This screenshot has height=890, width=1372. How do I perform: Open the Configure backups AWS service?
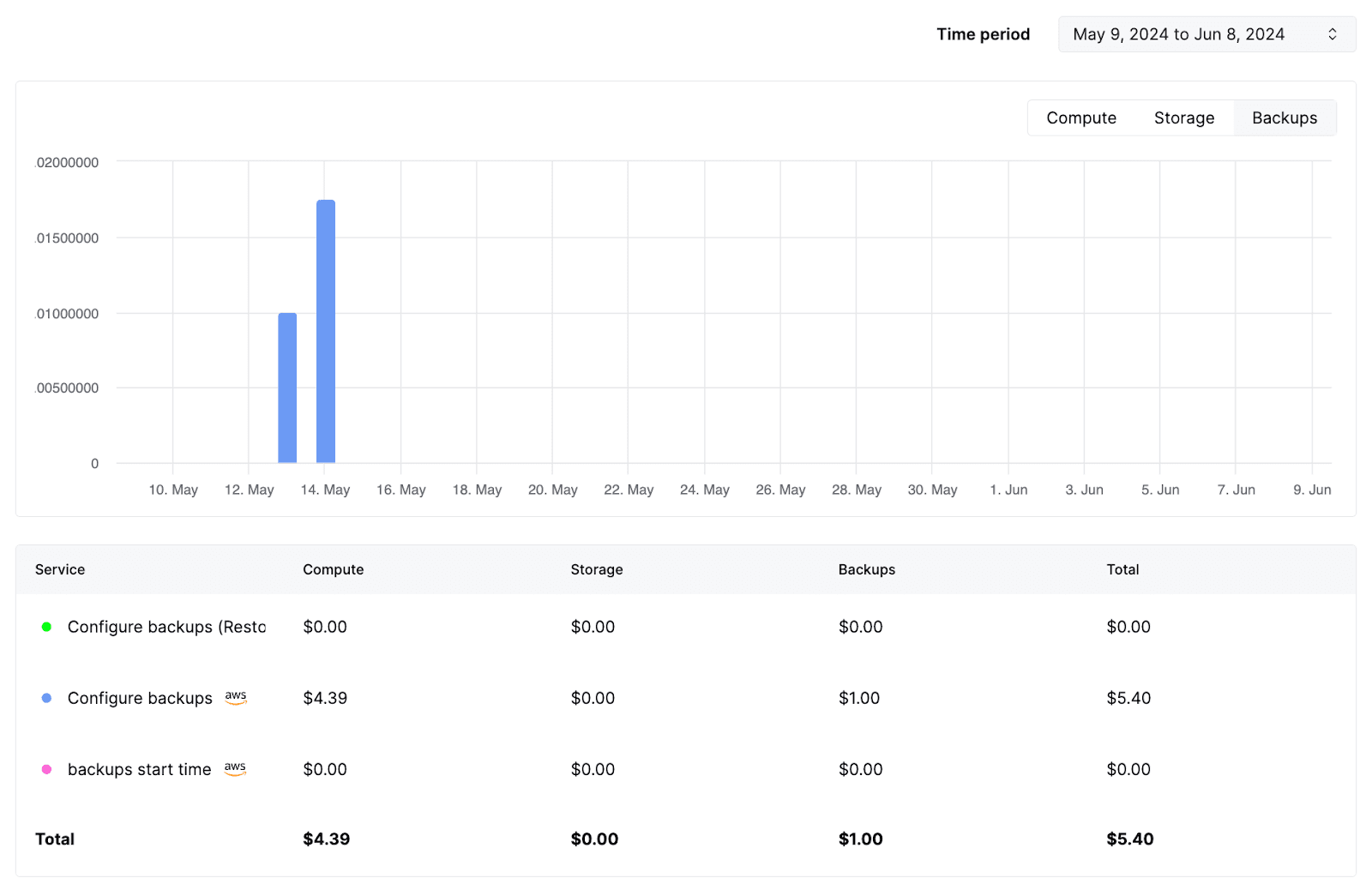coord(140,698)
